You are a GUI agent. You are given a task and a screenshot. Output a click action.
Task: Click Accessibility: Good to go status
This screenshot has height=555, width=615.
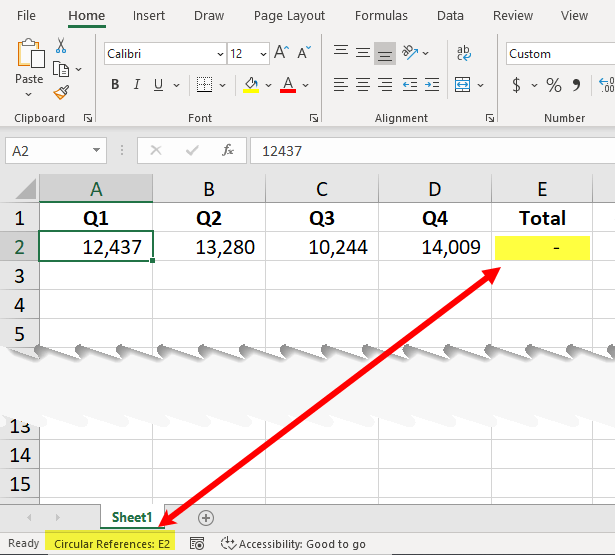pyautogui.click(x=293, y=544)
